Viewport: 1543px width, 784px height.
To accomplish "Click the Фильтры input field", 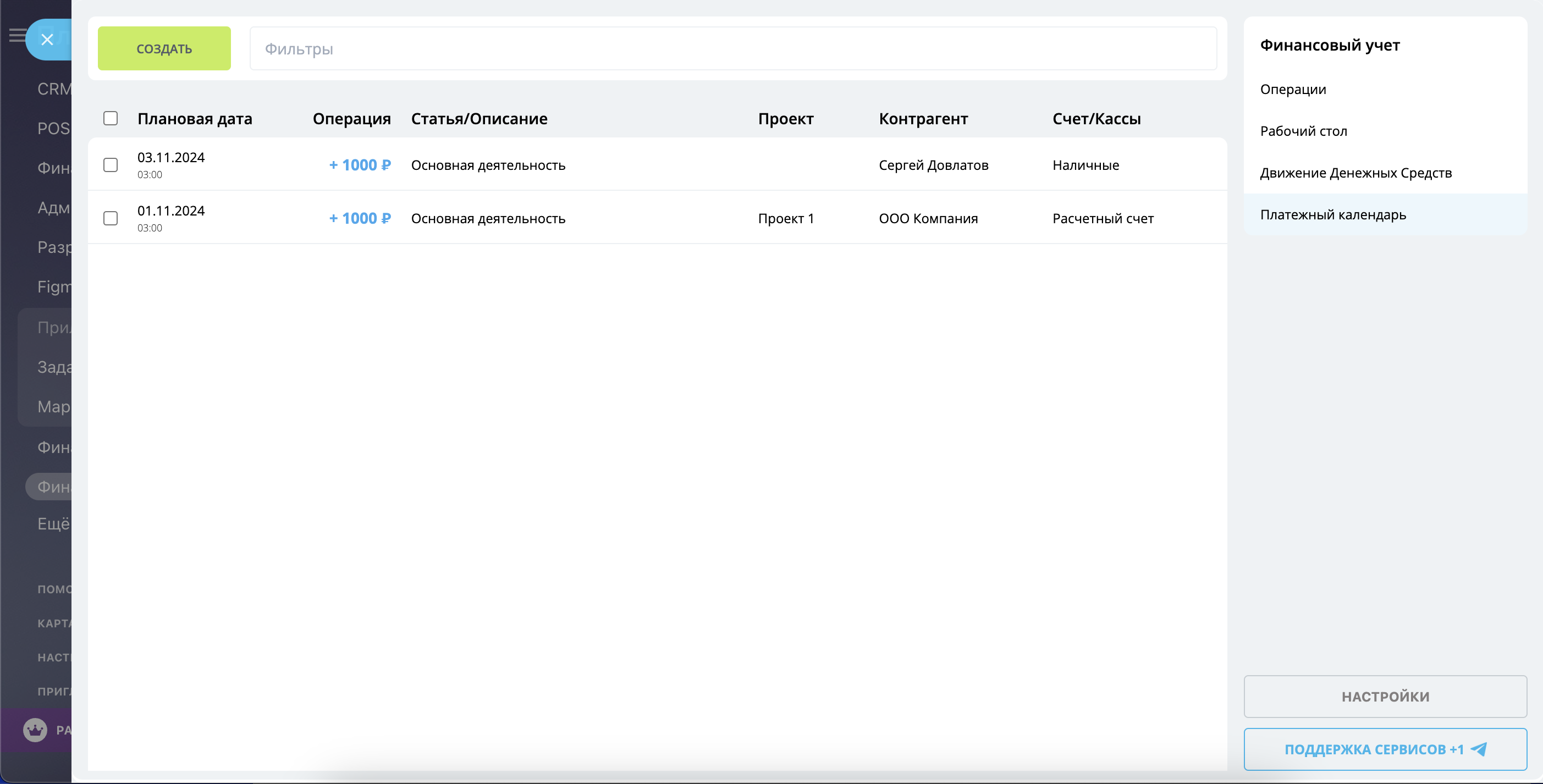I will tap(732, 48).
